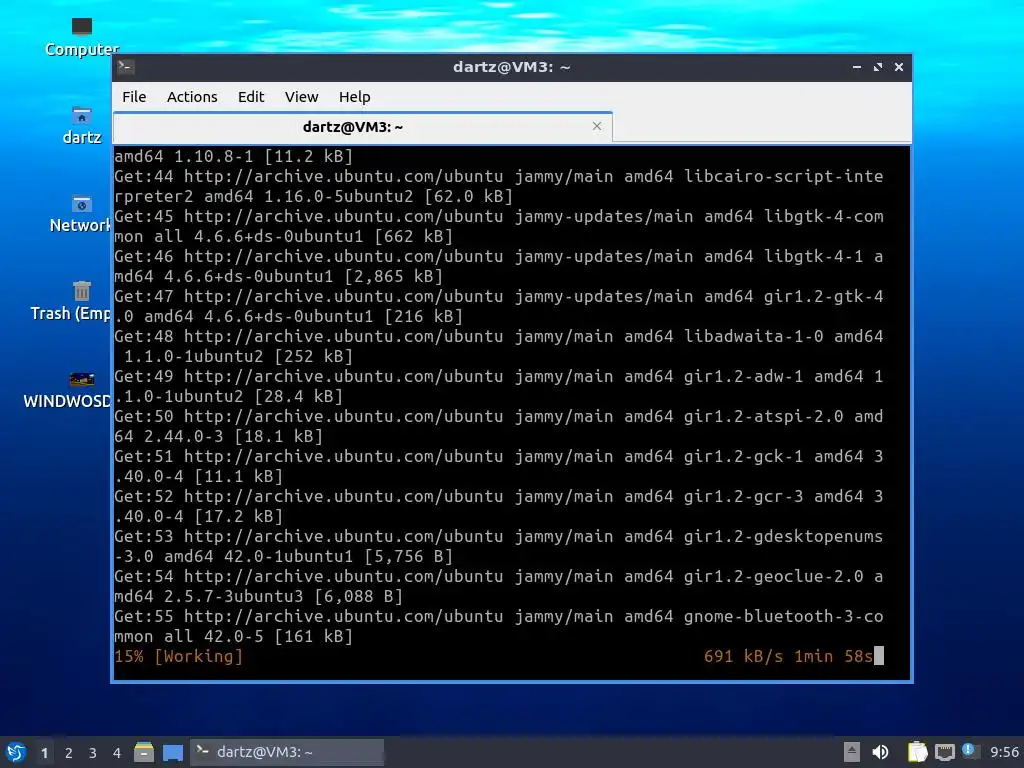Open the Help menu
The width and height of the screenshot is (1024, 768).
pos(355,97)
